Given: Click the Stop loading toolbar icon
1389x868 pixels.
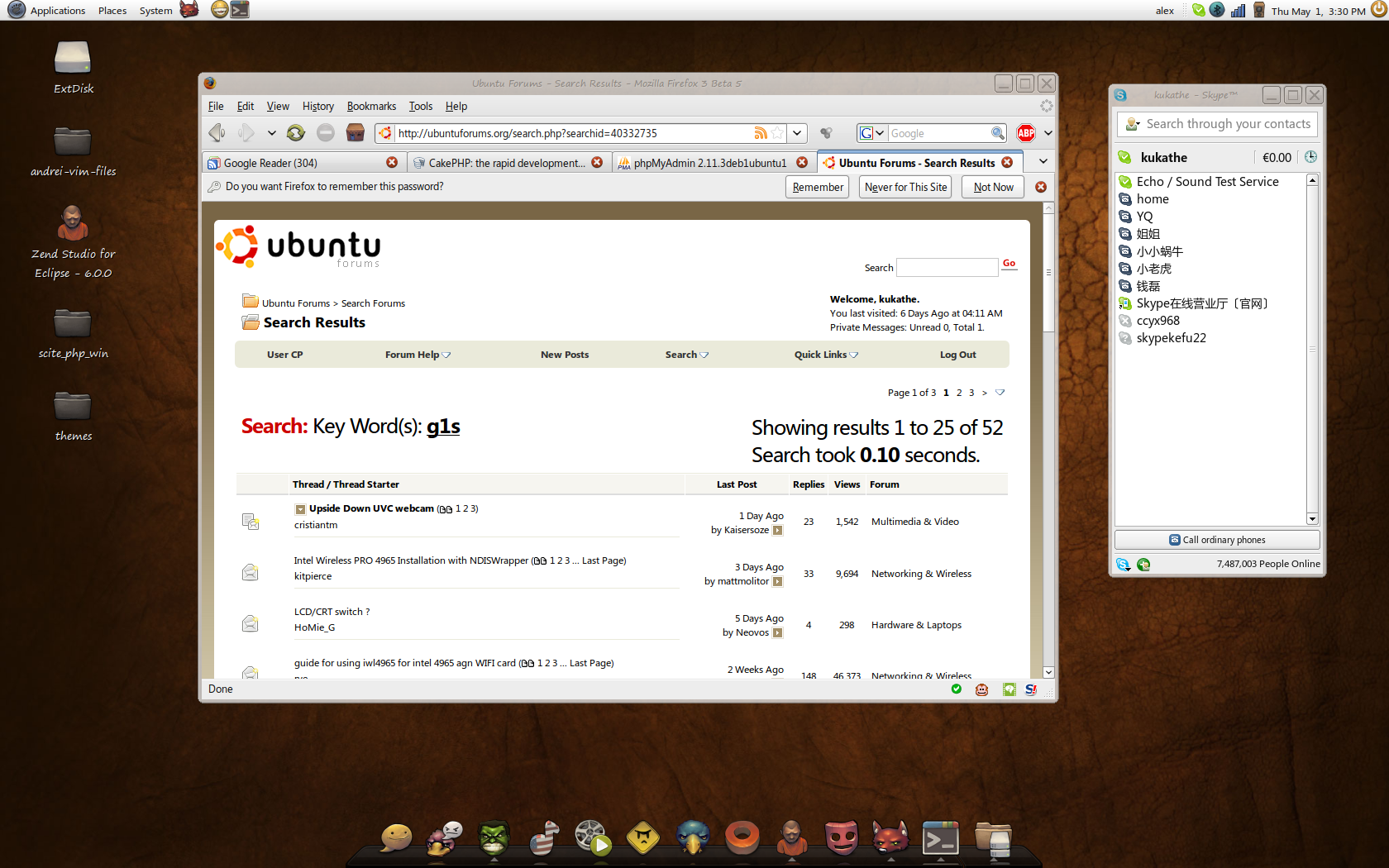Looking at the screenshot, I should [x=326, y=132].
